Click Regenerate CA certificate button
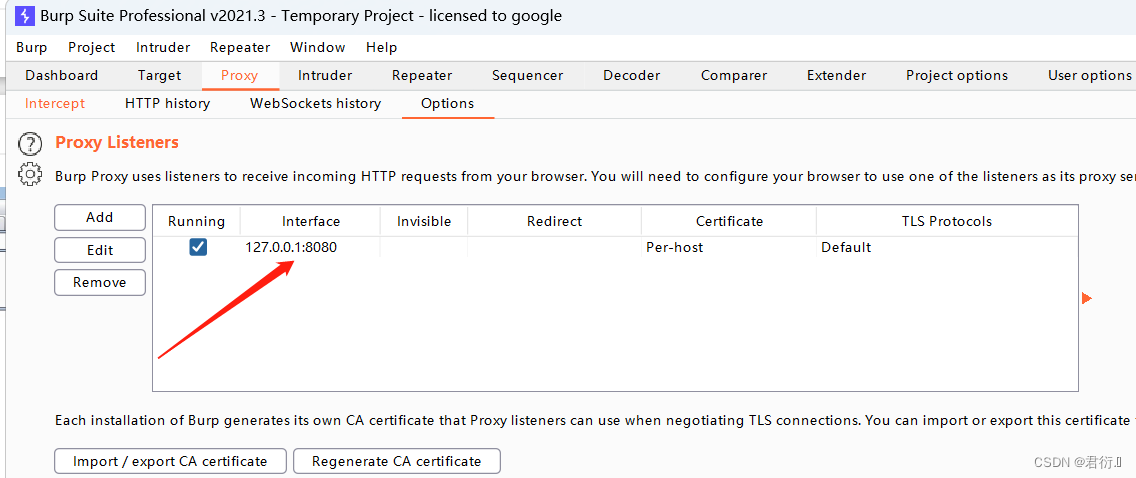1136x478 pixels. (396, 461)
